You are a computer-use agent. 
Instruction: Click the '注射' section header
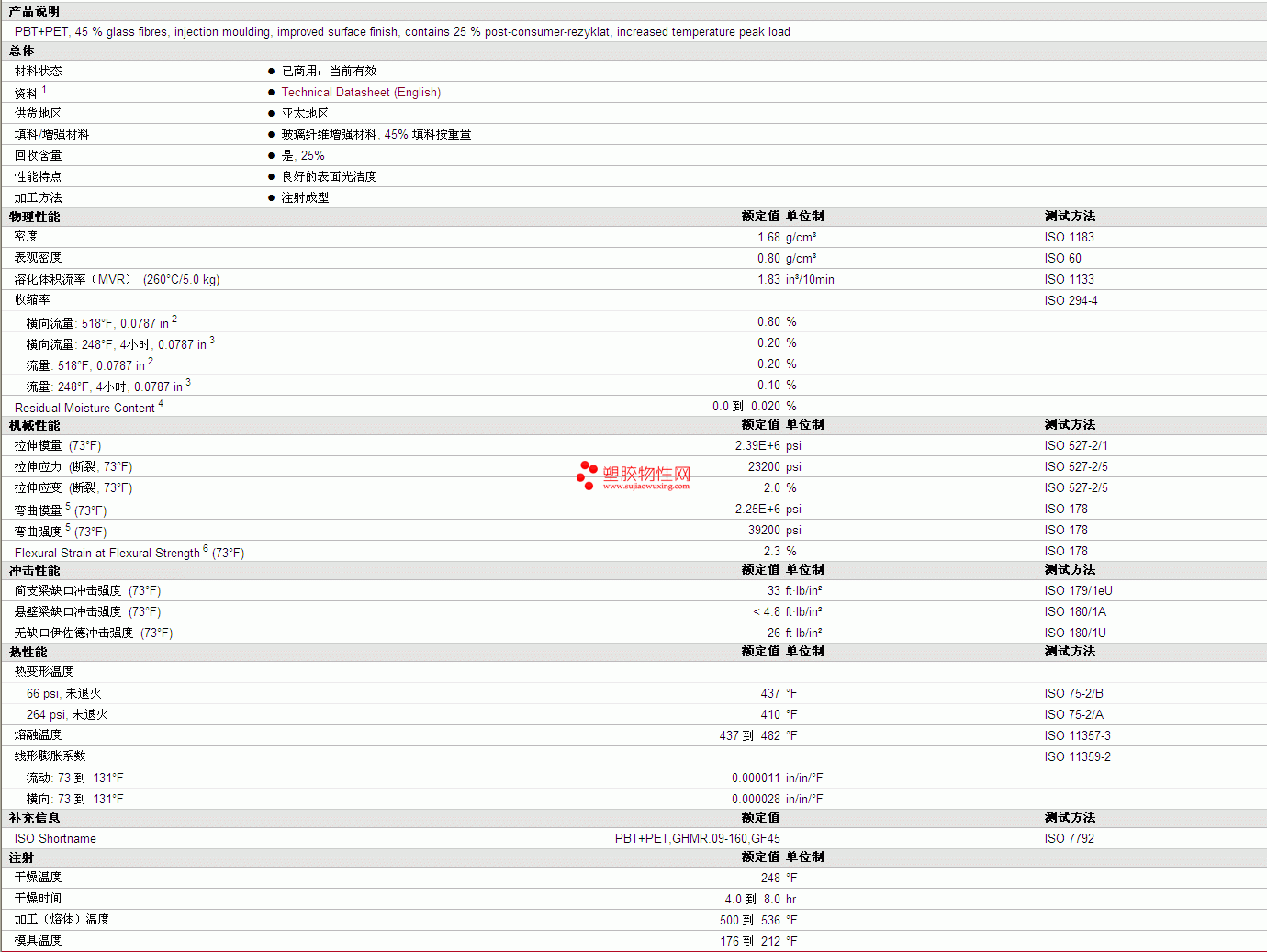pos(22,858)
